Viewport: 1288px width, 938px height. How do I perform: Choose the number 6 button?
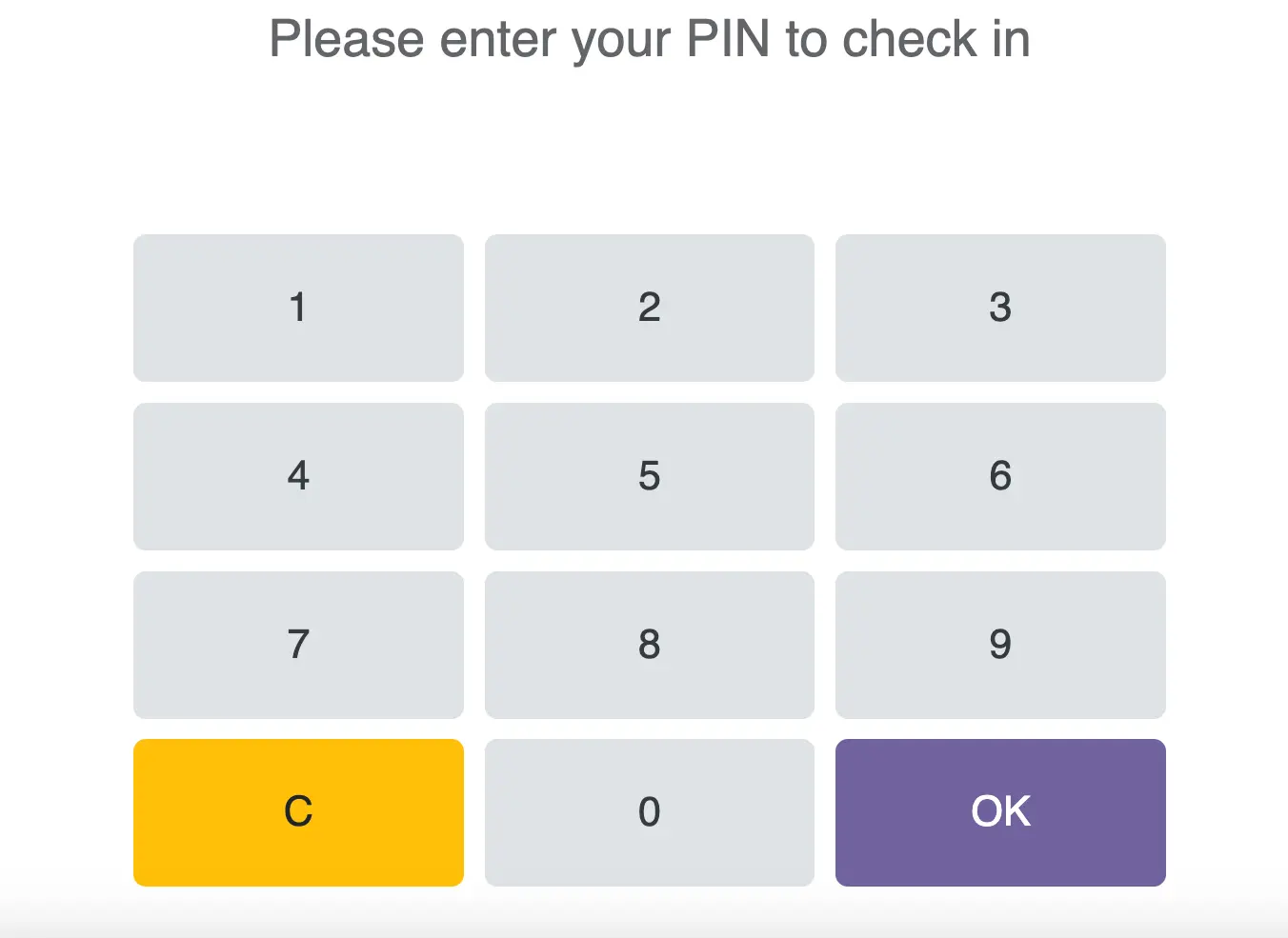pos(1000,476)
